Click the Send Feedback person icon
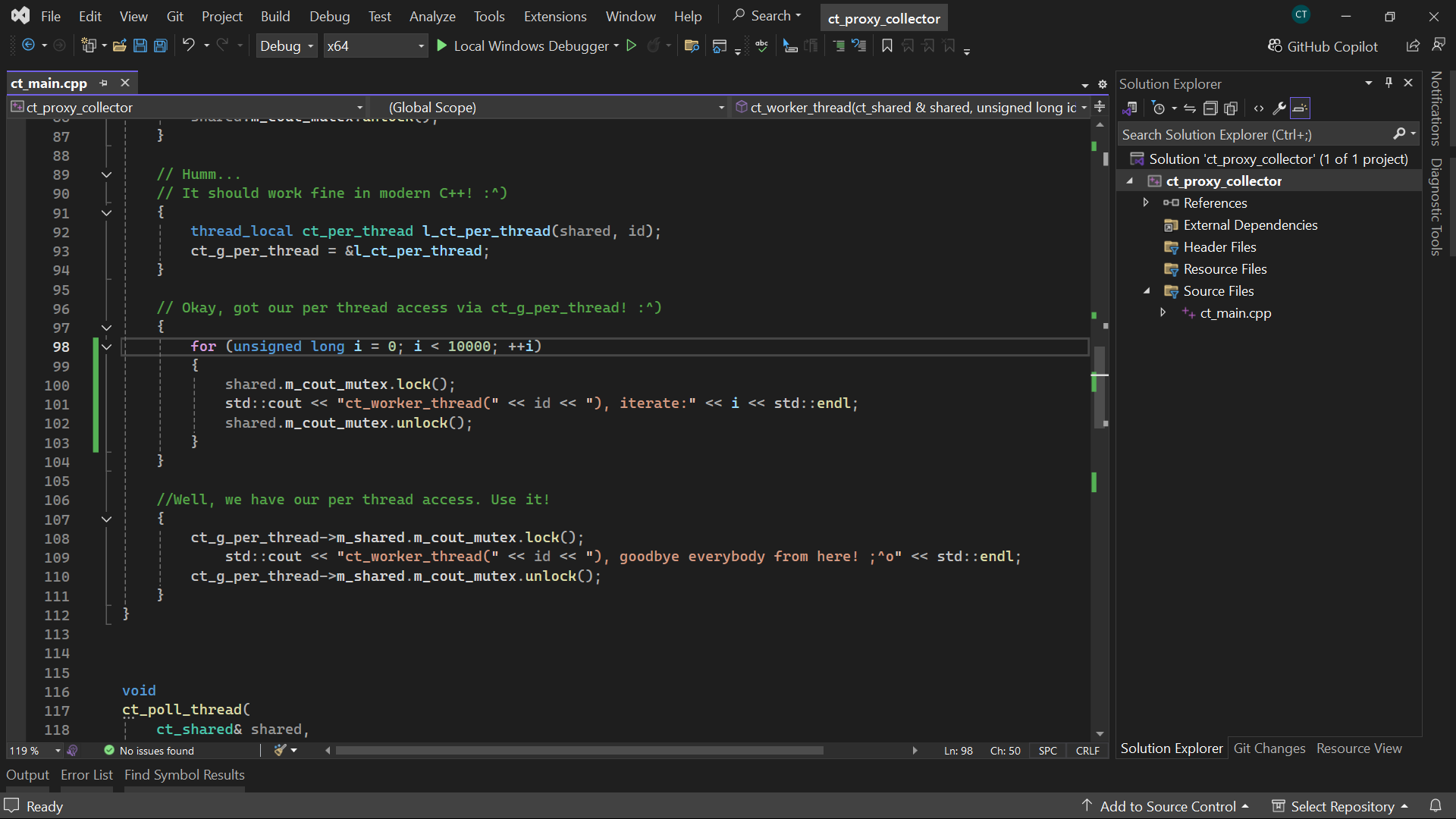The height and width of the screenshot is (819, 1456). 1439,45
